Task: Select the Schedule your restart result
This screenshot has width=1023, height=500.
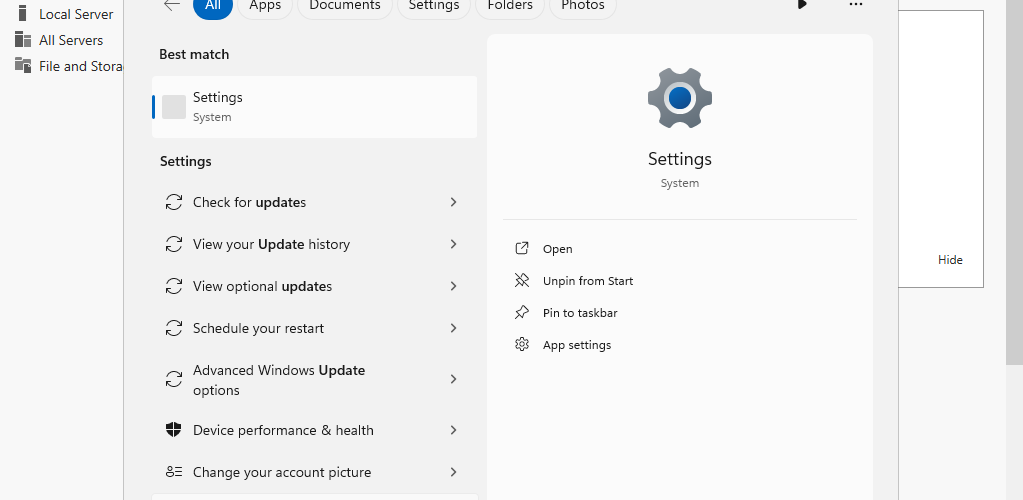Action: (x=314, y=328)
